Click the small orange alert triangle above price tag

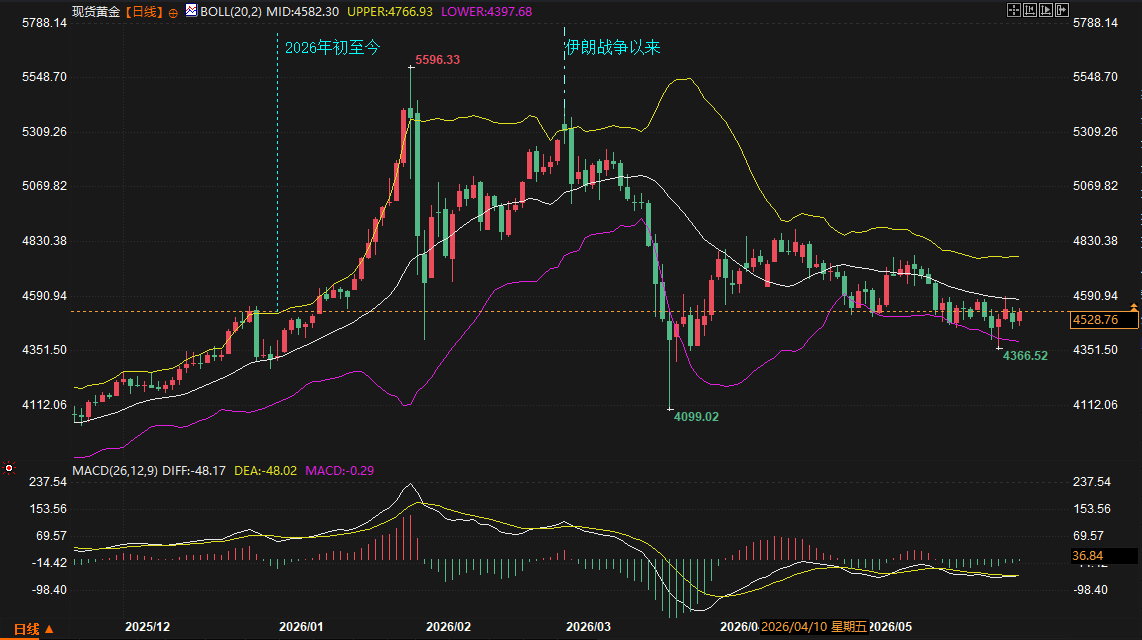click(x=1134, y=307)
